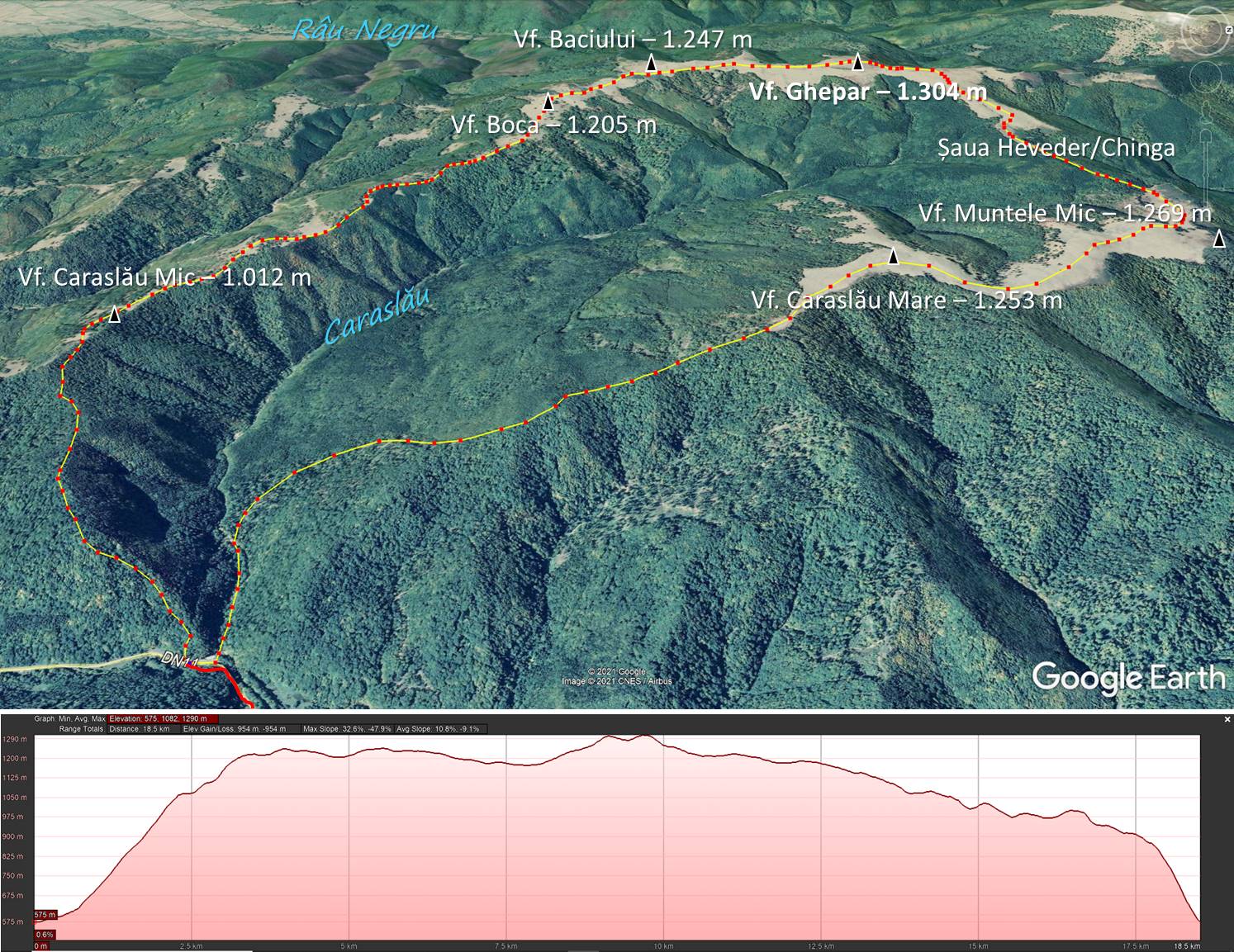This screenshot has height=952, width=1234.
Task: Click the Vf. Ghepar summit triangle marker
Action: [858, 61]
